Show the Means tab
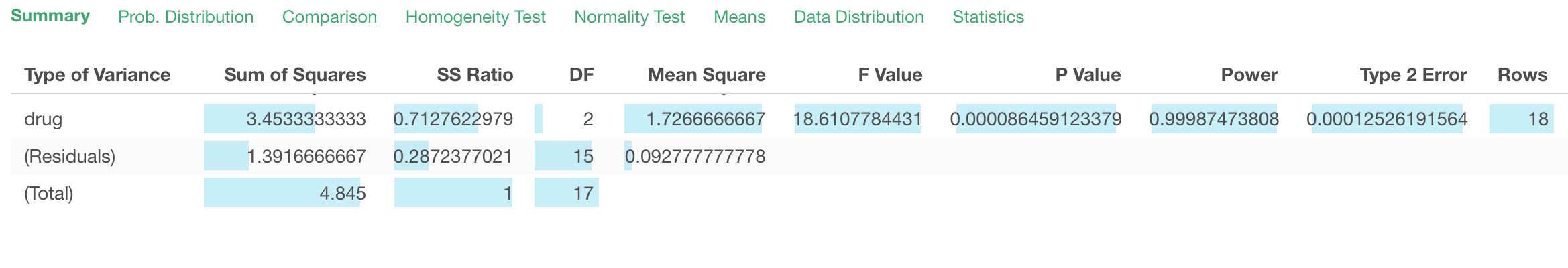This screenshot has width=1568, height=268. point(739,17)
